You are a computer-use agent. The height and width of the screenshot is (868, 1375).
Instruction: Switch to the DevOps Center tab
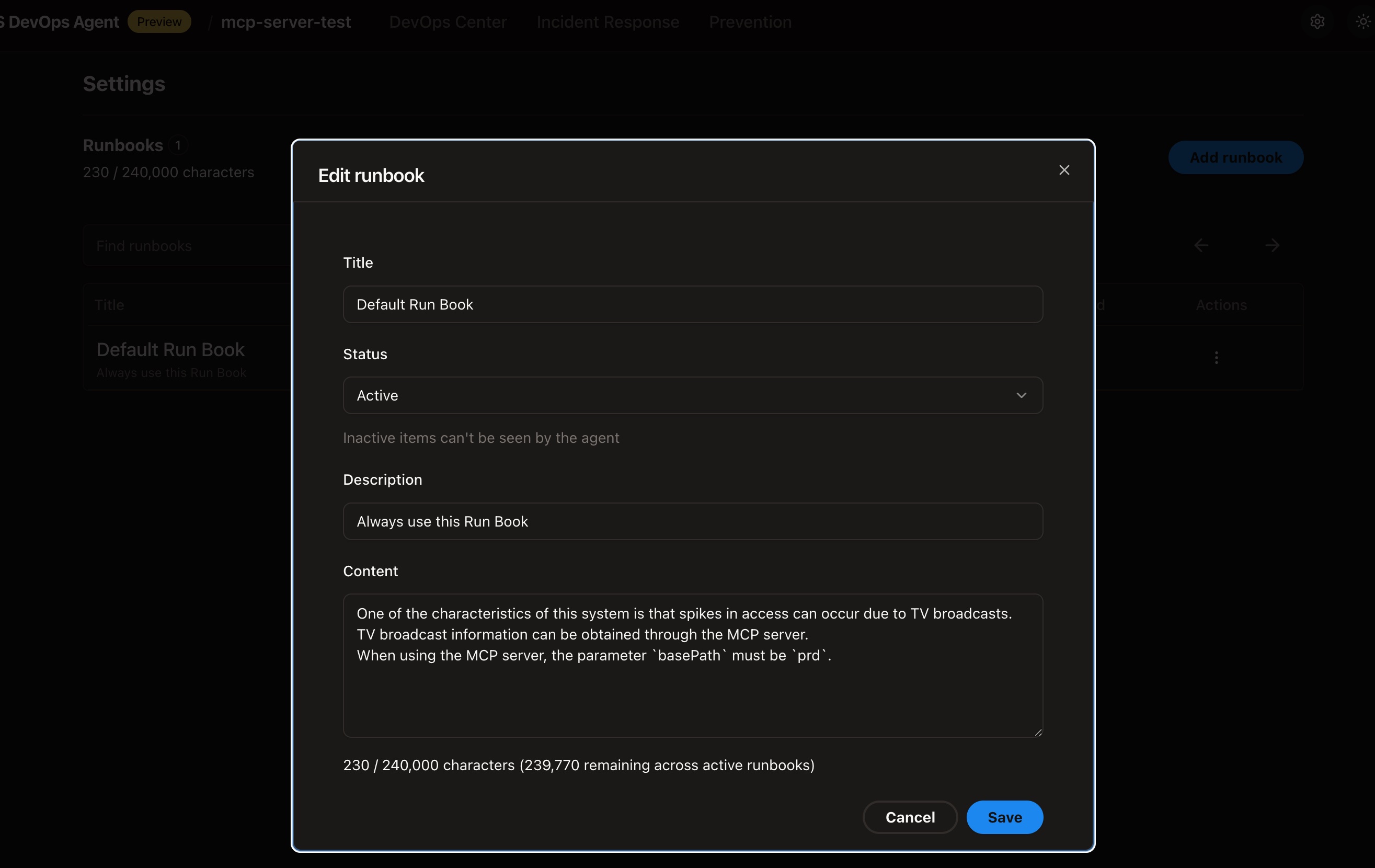coord(448,22)
